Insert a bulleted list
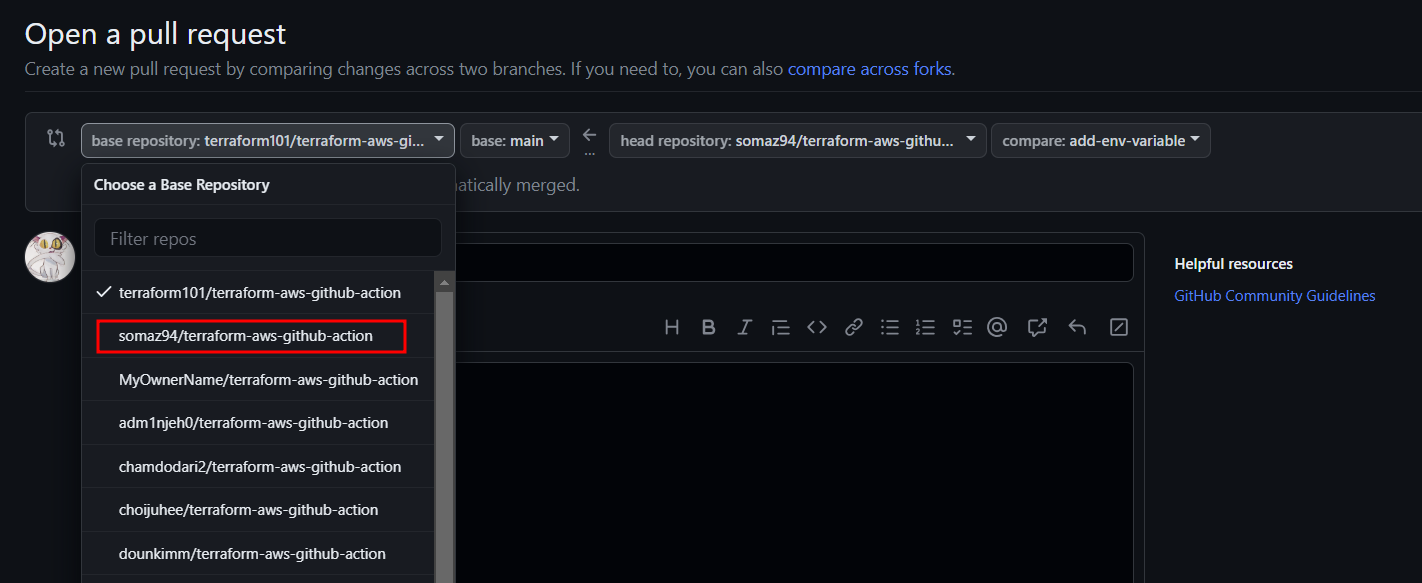This screenshot has width=1422, height=583. [889, 327]
